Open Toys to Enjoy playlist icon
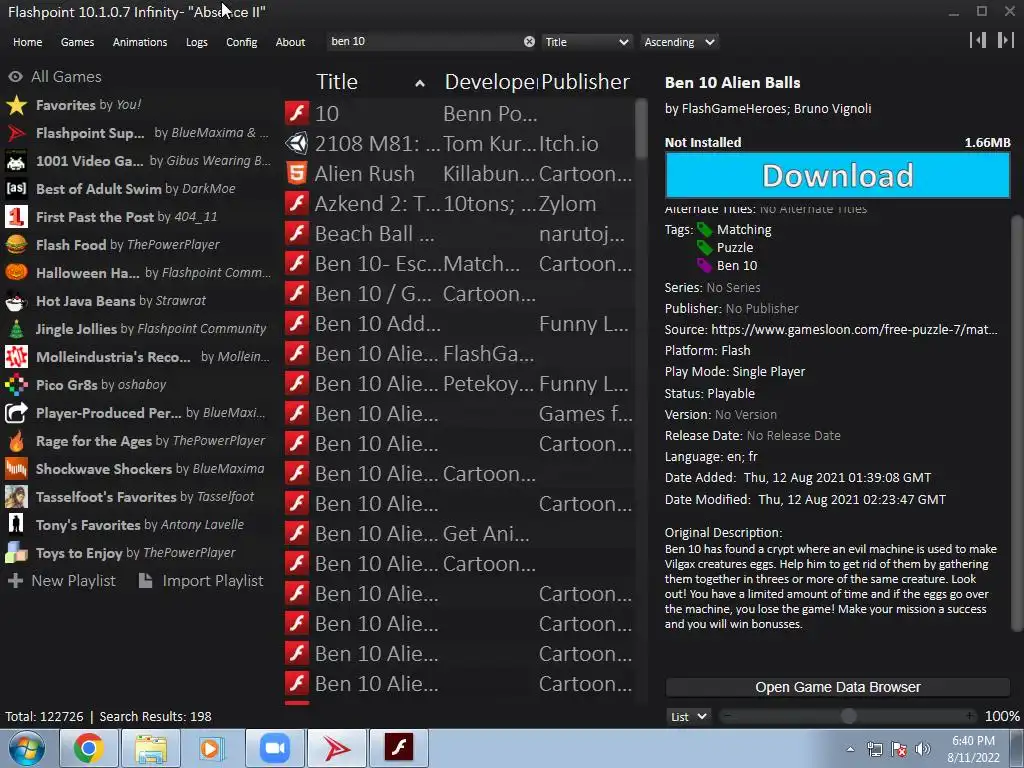This screenshot has height=768, width=1024. point(16,553)
